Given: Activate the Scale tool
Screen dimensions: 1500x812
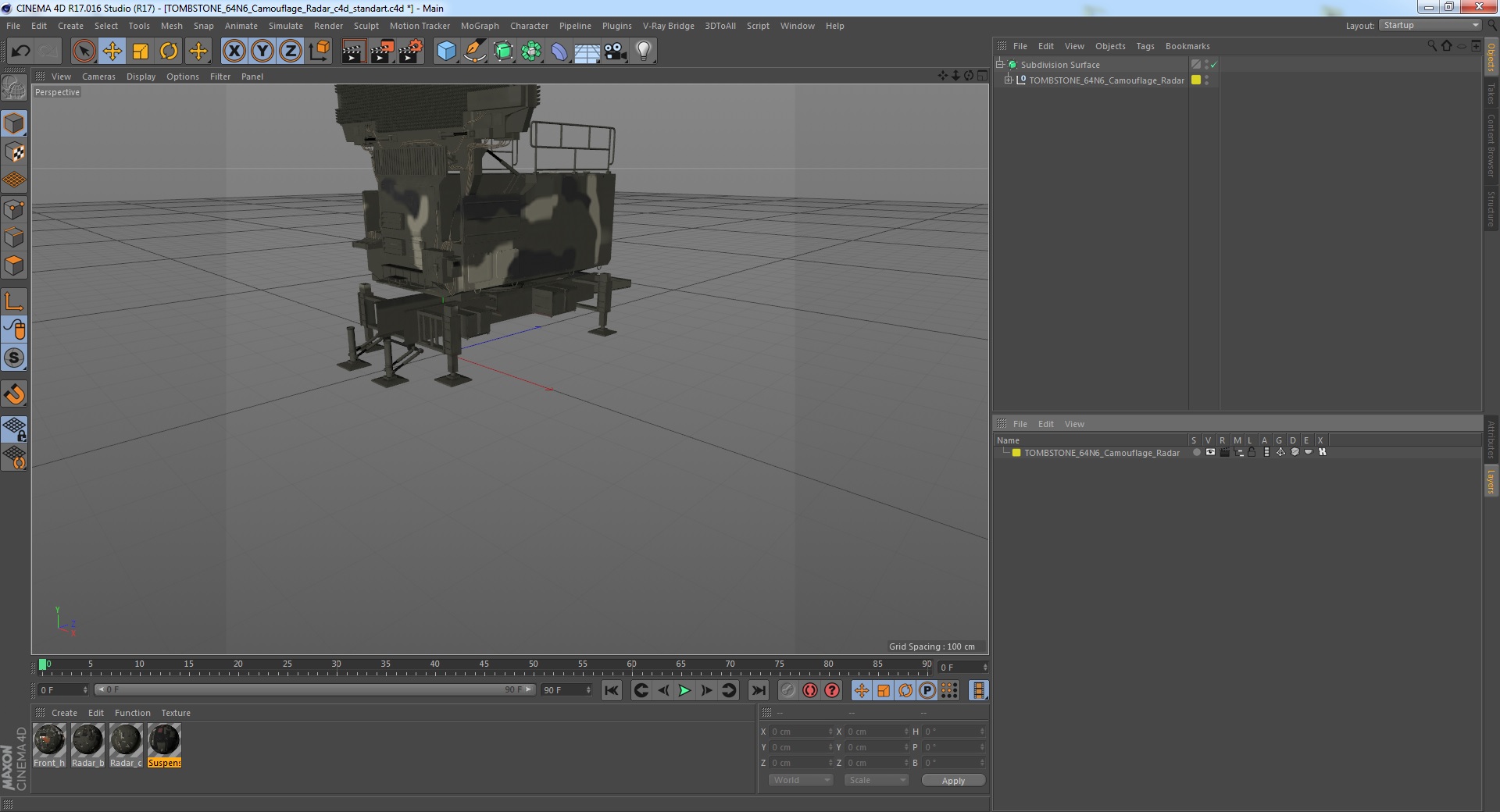Looking at the screenshot, I should coord(141,52).
